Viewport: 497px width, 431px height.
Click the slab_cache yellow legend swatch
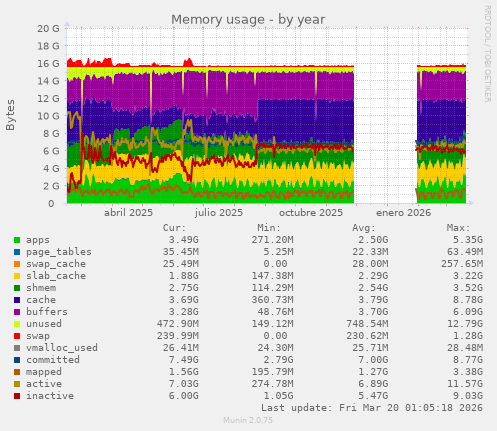coord(17,276)
